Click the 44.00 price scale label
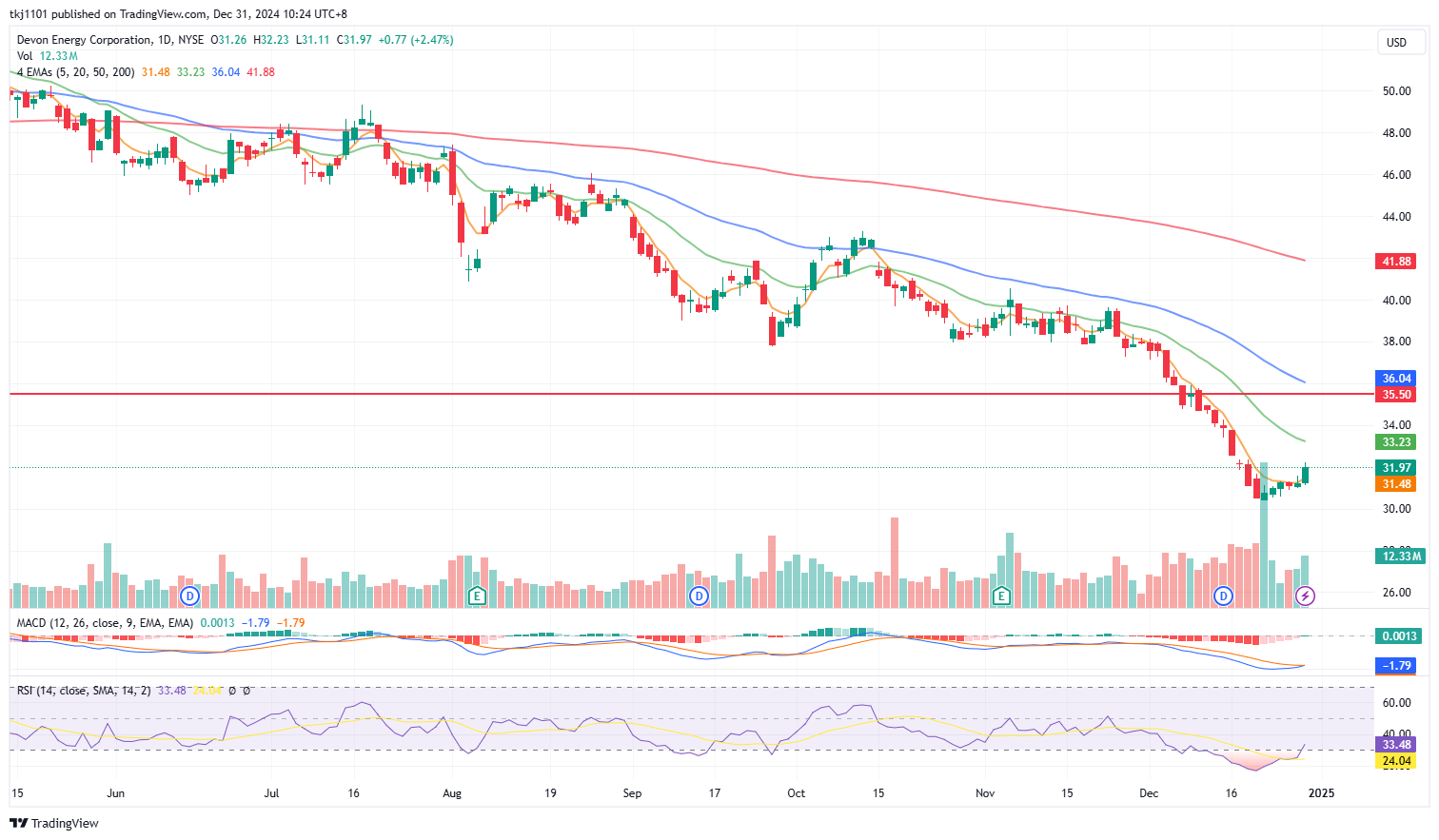 coord(1397,217)
